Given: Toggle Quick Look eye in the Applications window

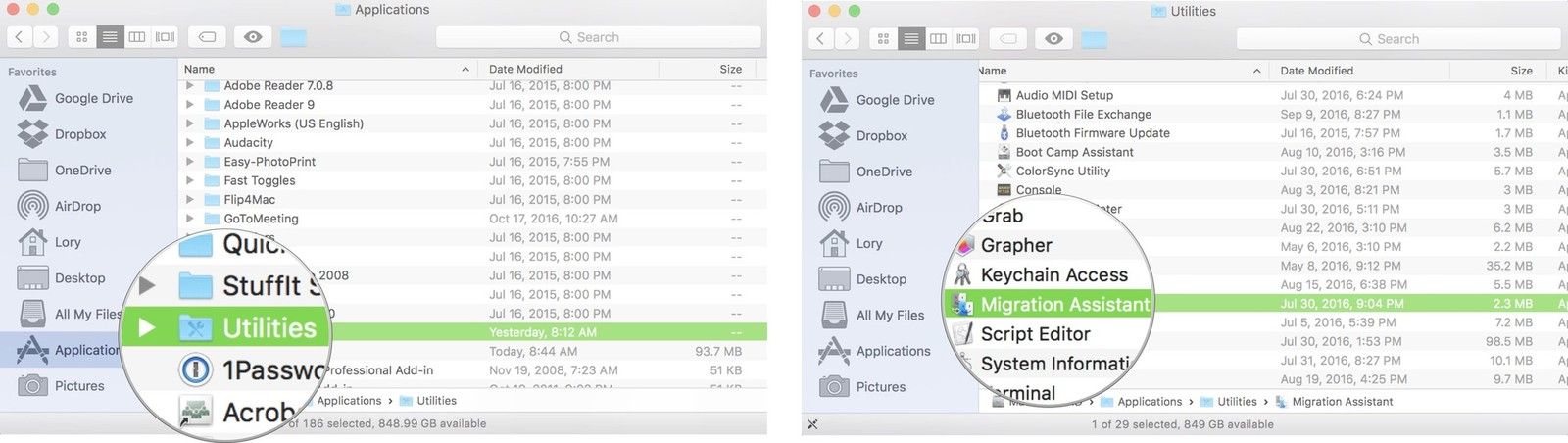Looking at the screenshot, I should [253, 37].
